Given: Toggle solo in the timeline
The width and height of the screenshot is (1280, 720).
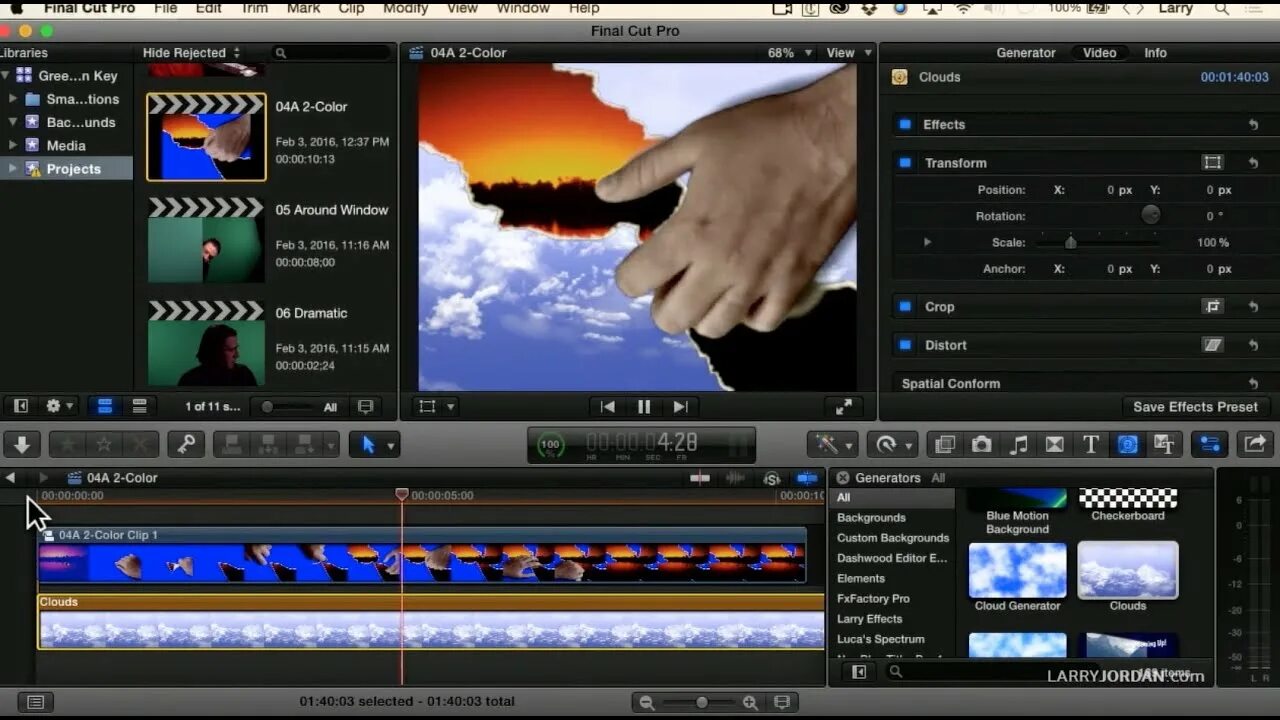Looking at the screenshot, I should click(771, 478).
